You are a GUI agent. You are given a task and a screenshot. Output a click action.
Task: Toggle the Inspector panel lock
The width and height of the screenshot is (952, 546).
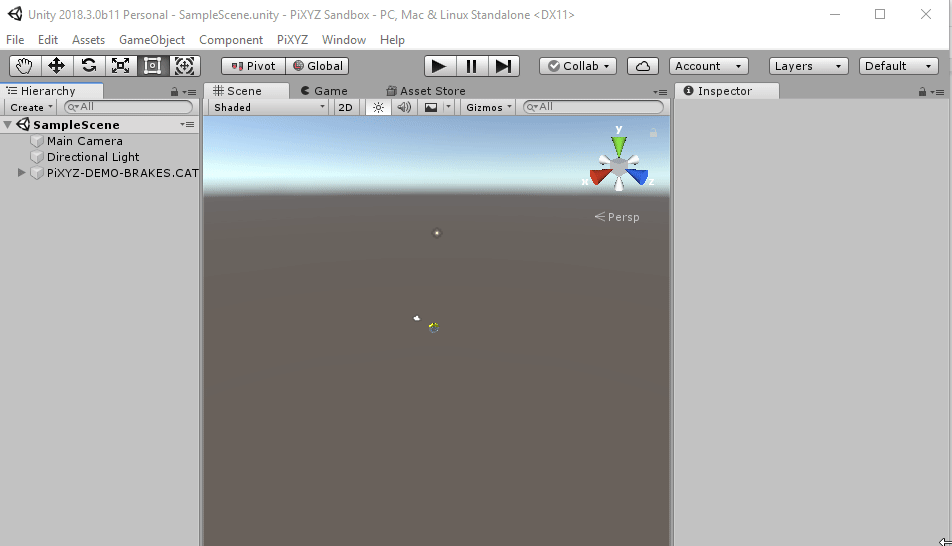point(922,92)
